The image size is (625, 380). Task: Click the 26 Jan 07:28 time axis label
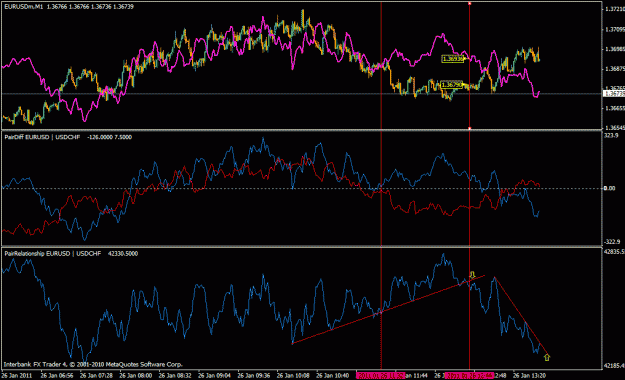pyautogui.click(x=96, y=376)
